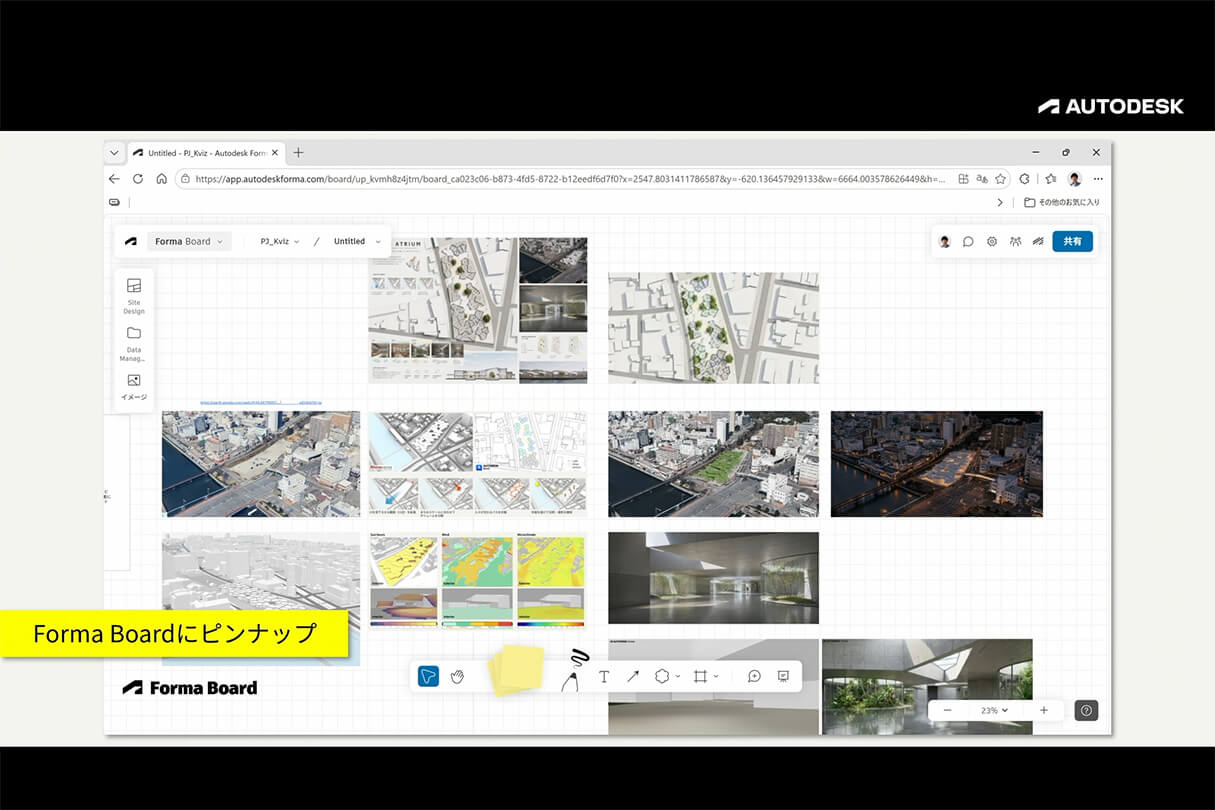The height and width of the screenshot is (810, 1215).
Task: Click the browser address bar URL
Action: coord(570,179)
